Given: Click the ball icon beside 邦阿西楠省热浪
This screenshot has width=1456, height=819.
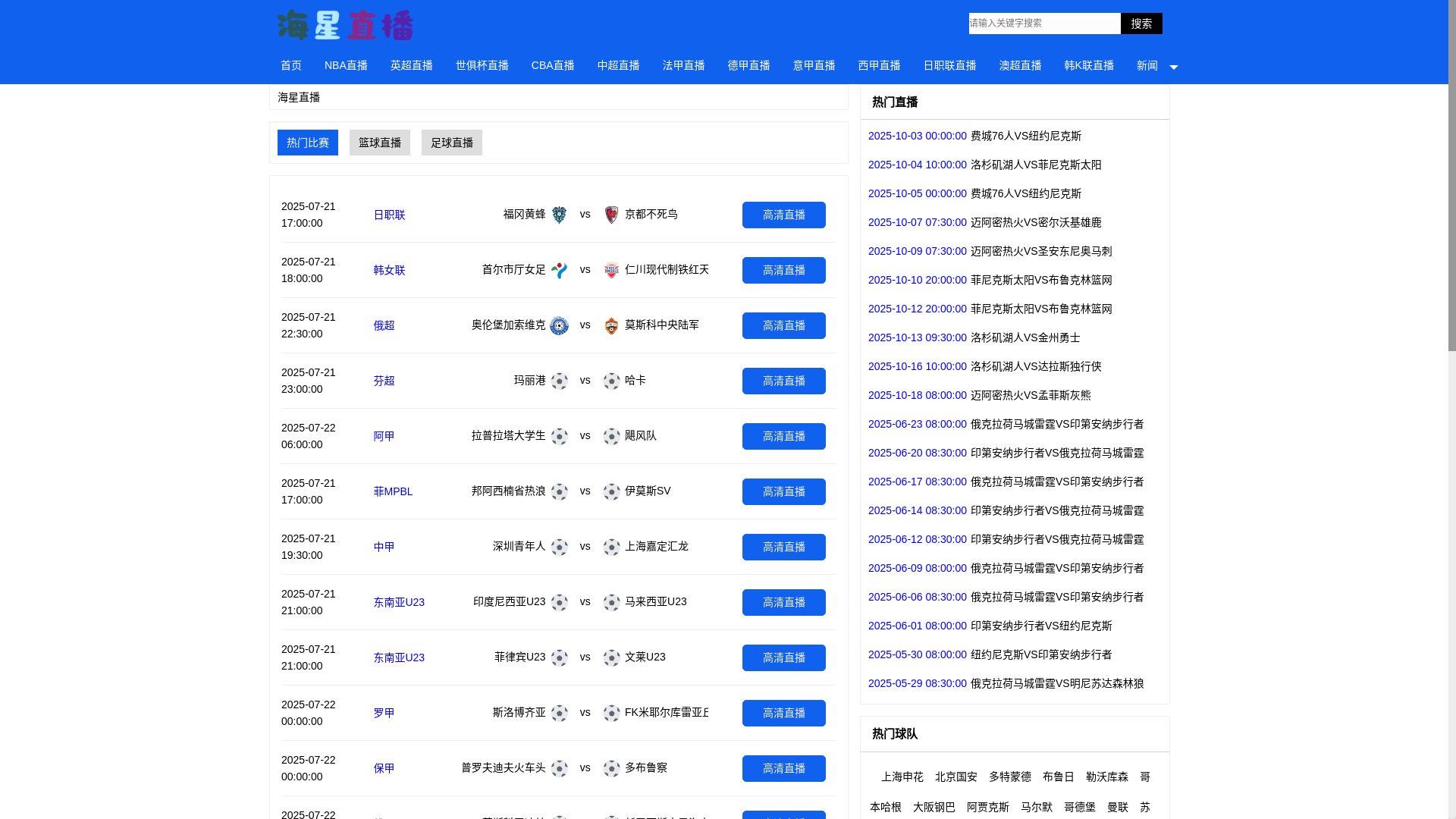Looking at the screenshot, I should 559,491.
